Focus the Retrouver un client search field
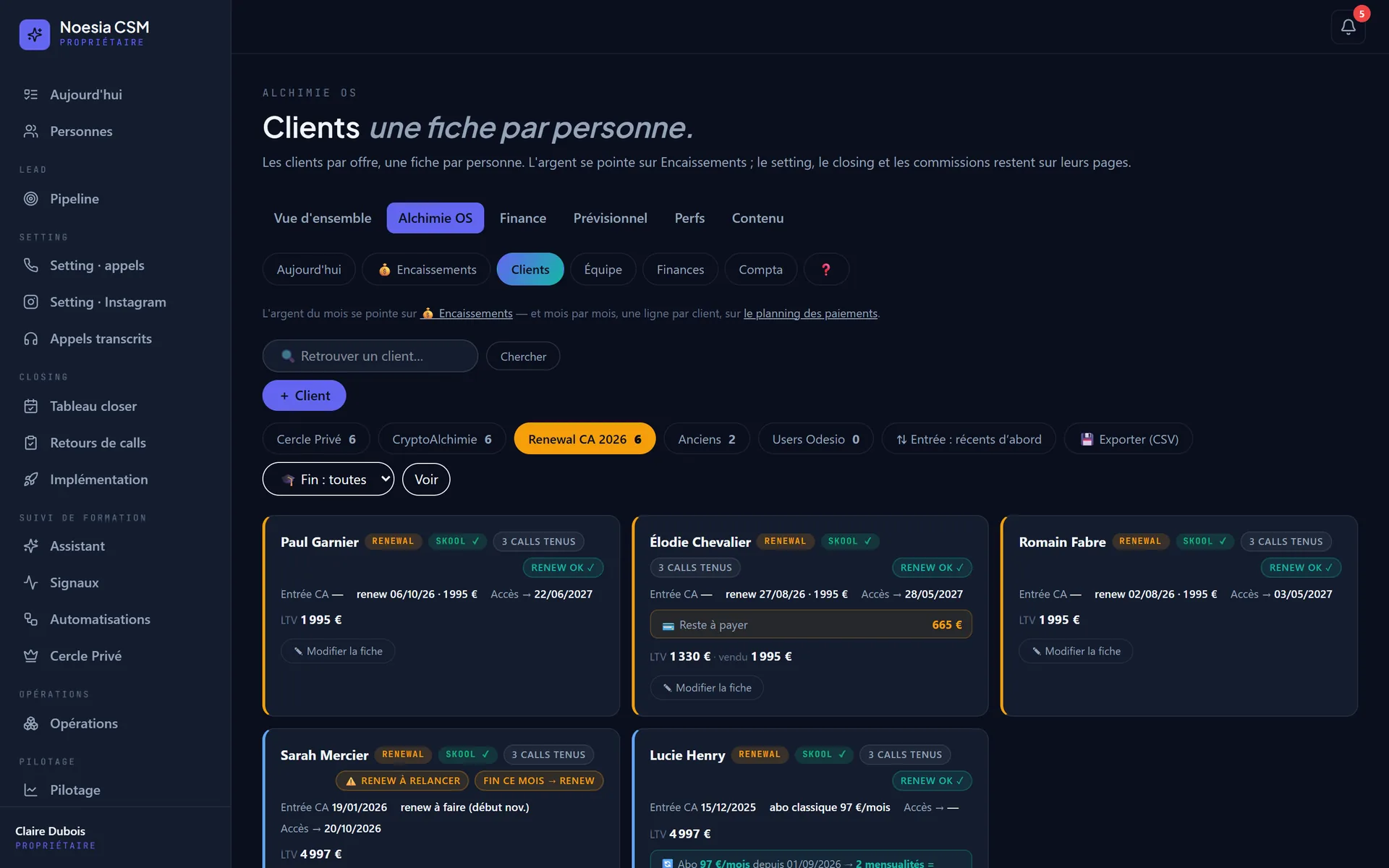1389x868 pixels. point(370,356)
